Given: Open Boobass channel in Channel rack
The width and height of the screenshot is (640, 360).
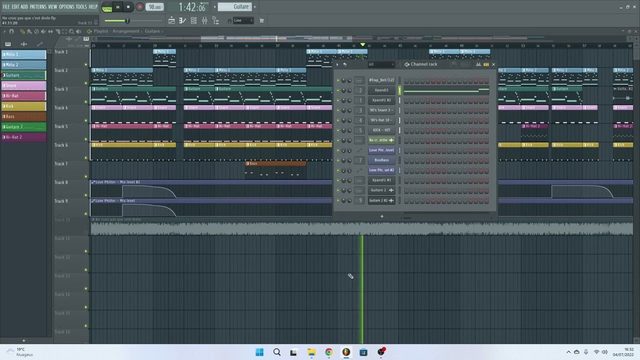Looking at the screenshot, I should (382, 160).
